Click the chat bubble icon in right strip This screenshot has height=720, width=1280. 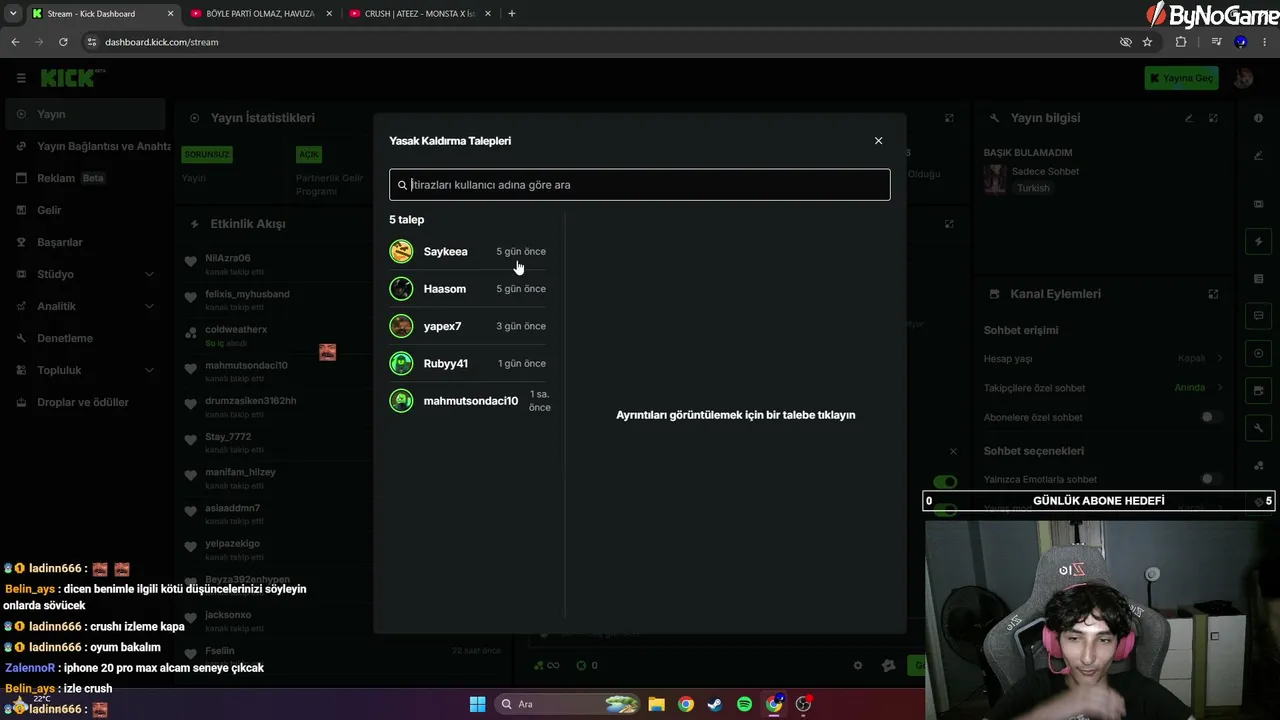(1258, 316)
